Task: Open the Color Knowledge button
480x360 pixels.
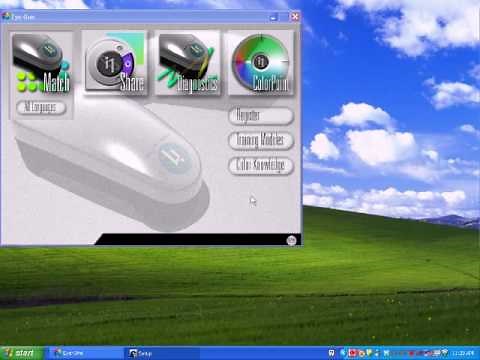Action: pos(261,165)
